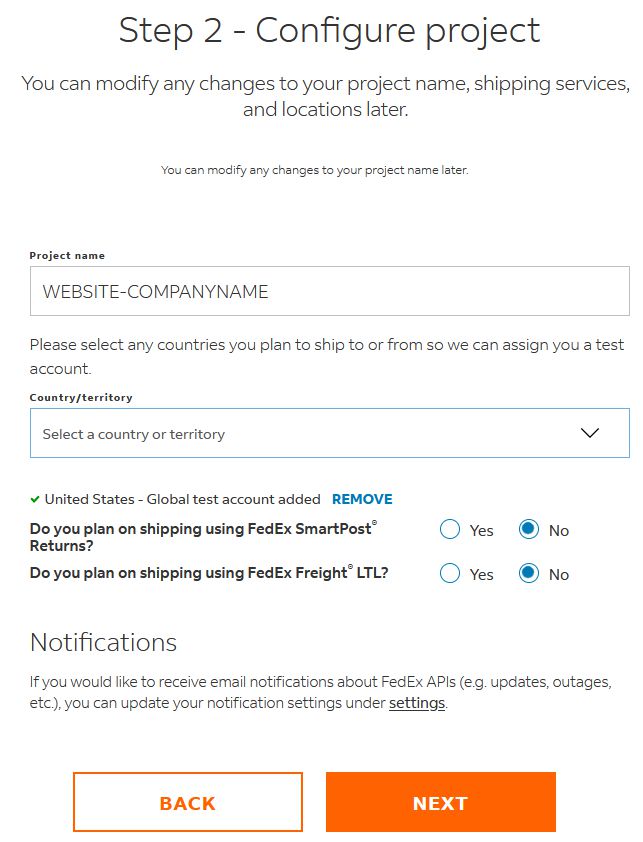
Task: Click the Project name field label
Action: (67, 256)
